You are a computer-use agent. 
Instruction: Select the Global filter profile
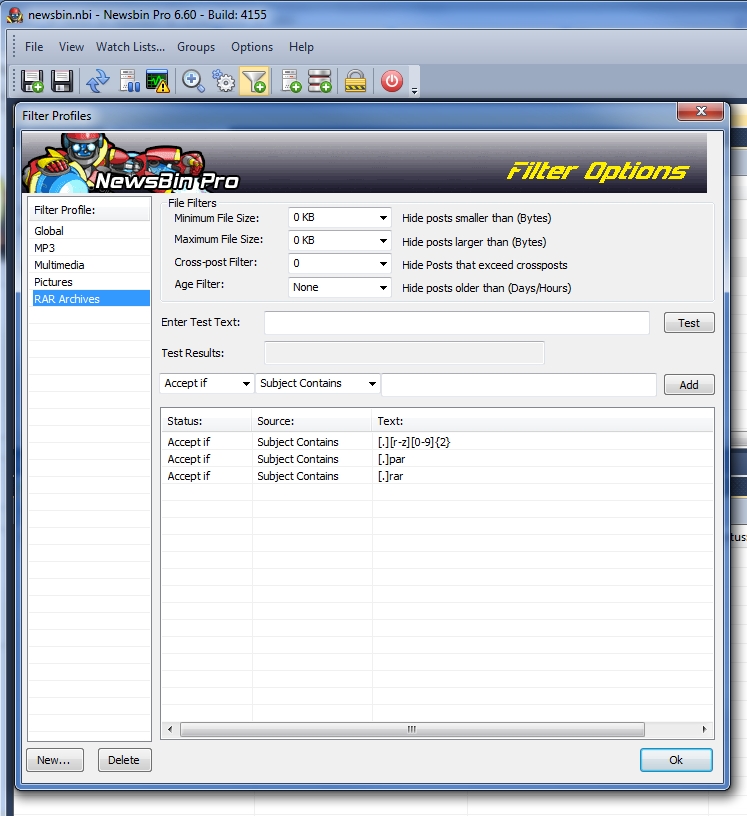point(91,231)
